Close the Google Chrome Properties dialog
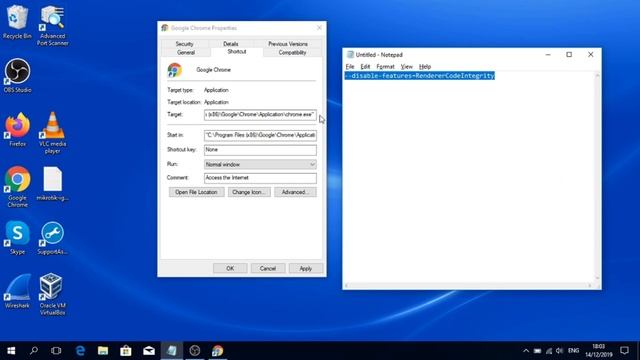 [x=319, y=28]
